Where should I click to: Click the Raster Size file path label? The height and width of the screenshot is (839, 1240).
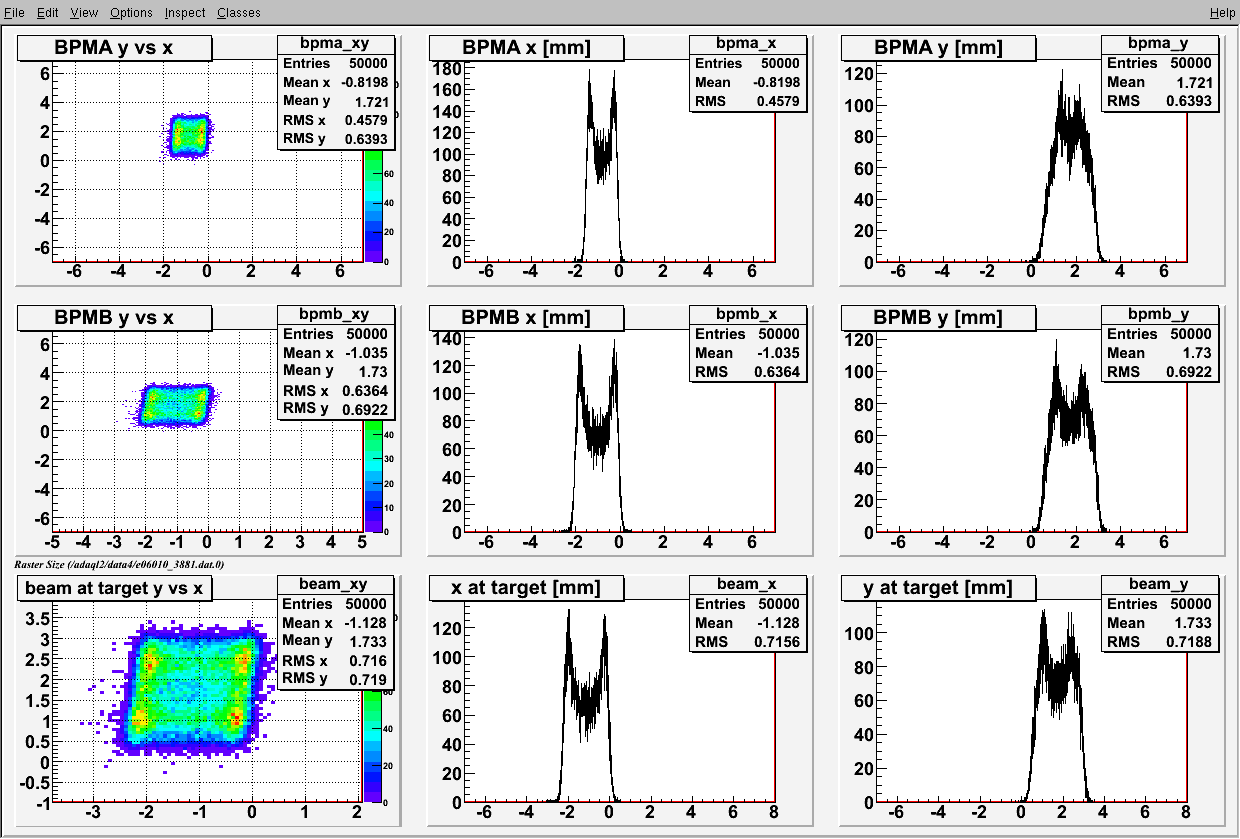120,564
